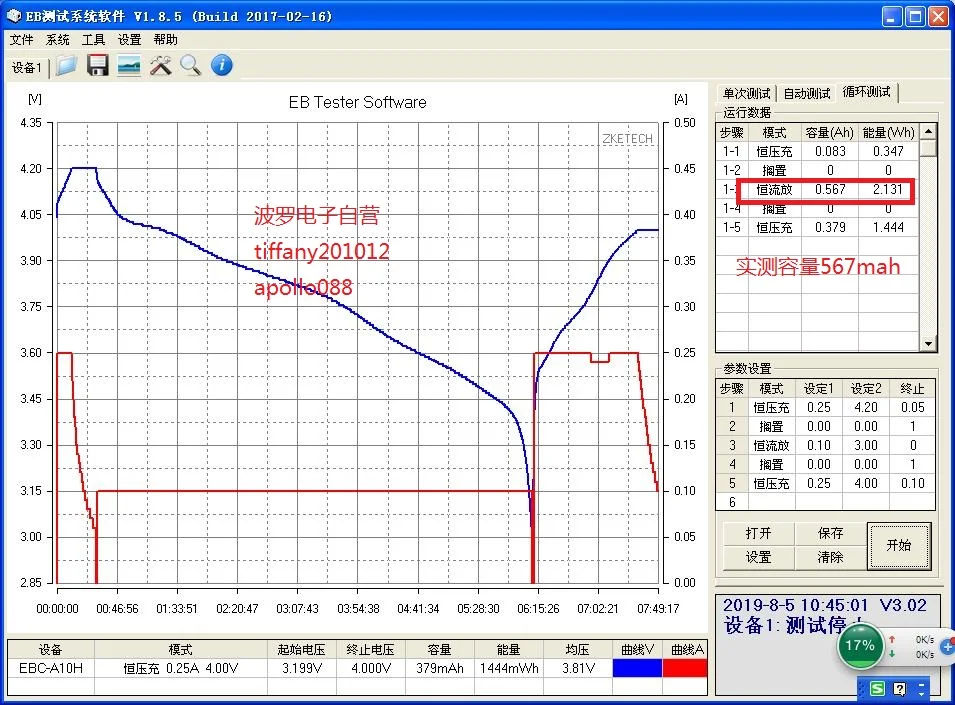The height and width of the screenshot is (705, 955).
Task: Open the 帮助 menu
Action: click(165, 40)
